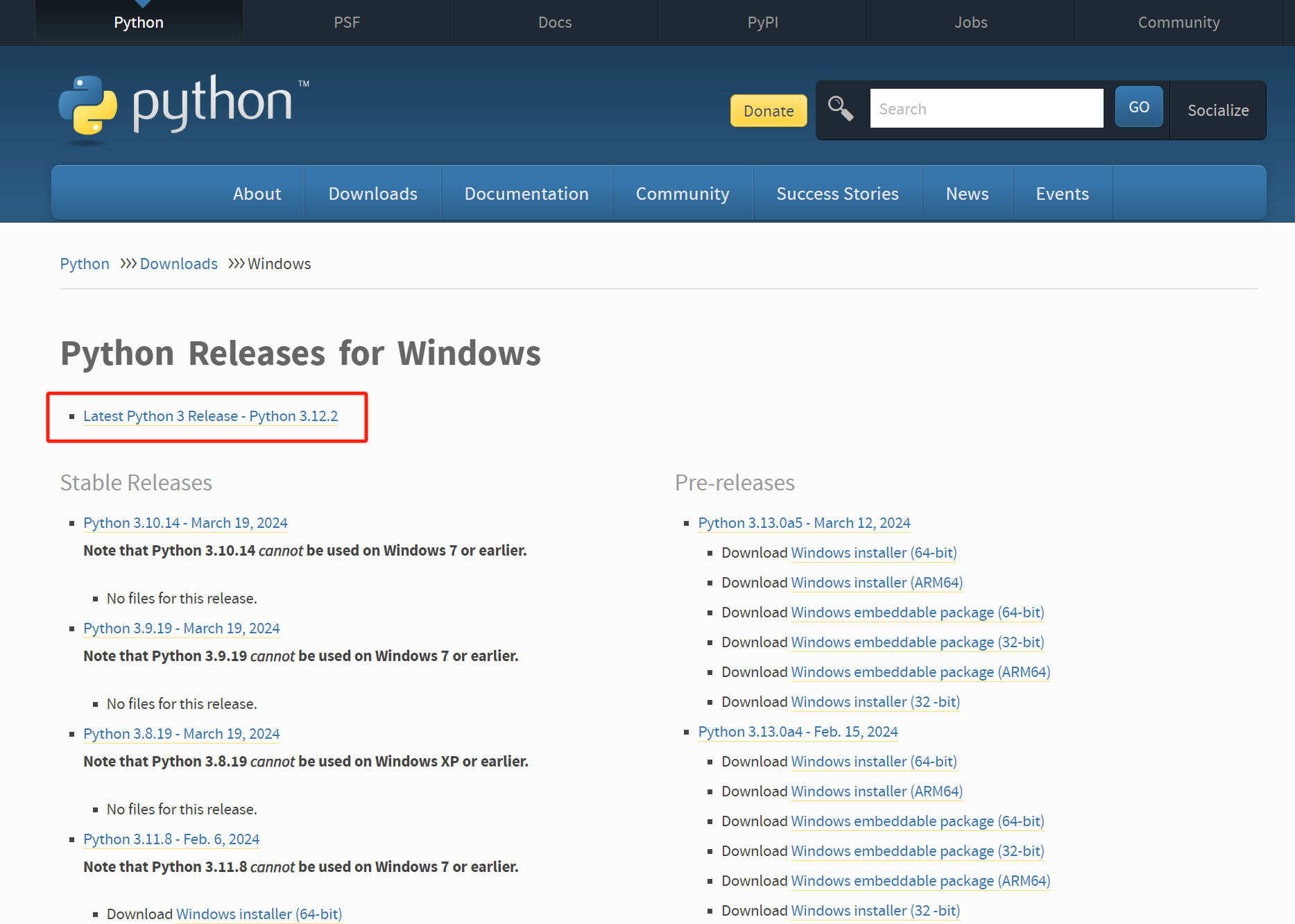Image resolution: width=1295 pixels, height=924 pixels.
Task: Open Python 3.10.14 March 19 release link
Action: click(x=185, y=523)
